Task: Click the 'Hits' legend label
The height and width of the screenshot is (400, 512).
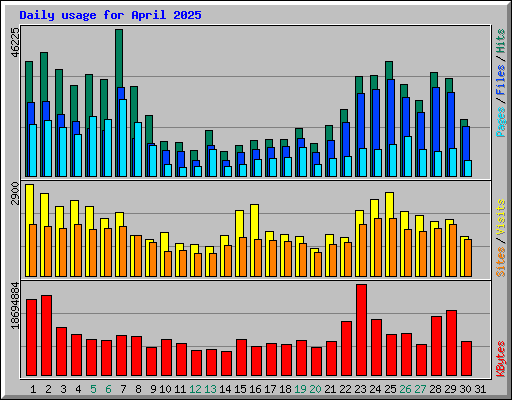Action: (501, 41)
